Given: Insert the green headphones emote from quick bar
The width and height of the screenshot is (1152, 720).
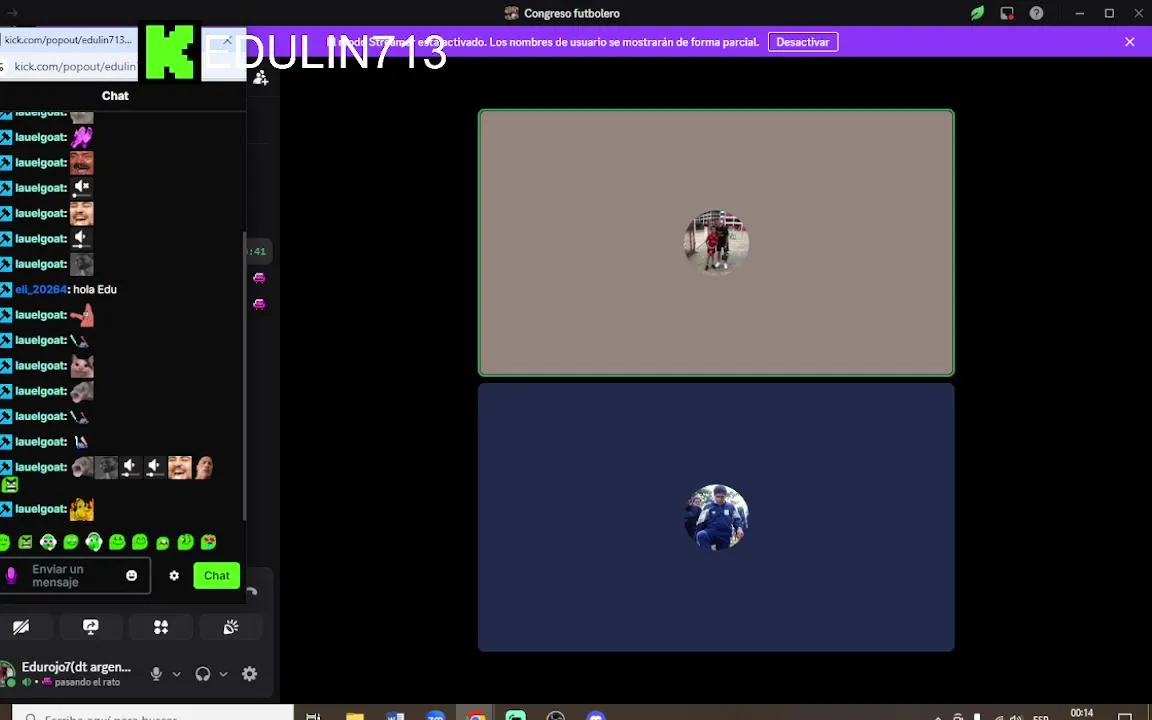Looking at the screenshot, I should (93, 542).
